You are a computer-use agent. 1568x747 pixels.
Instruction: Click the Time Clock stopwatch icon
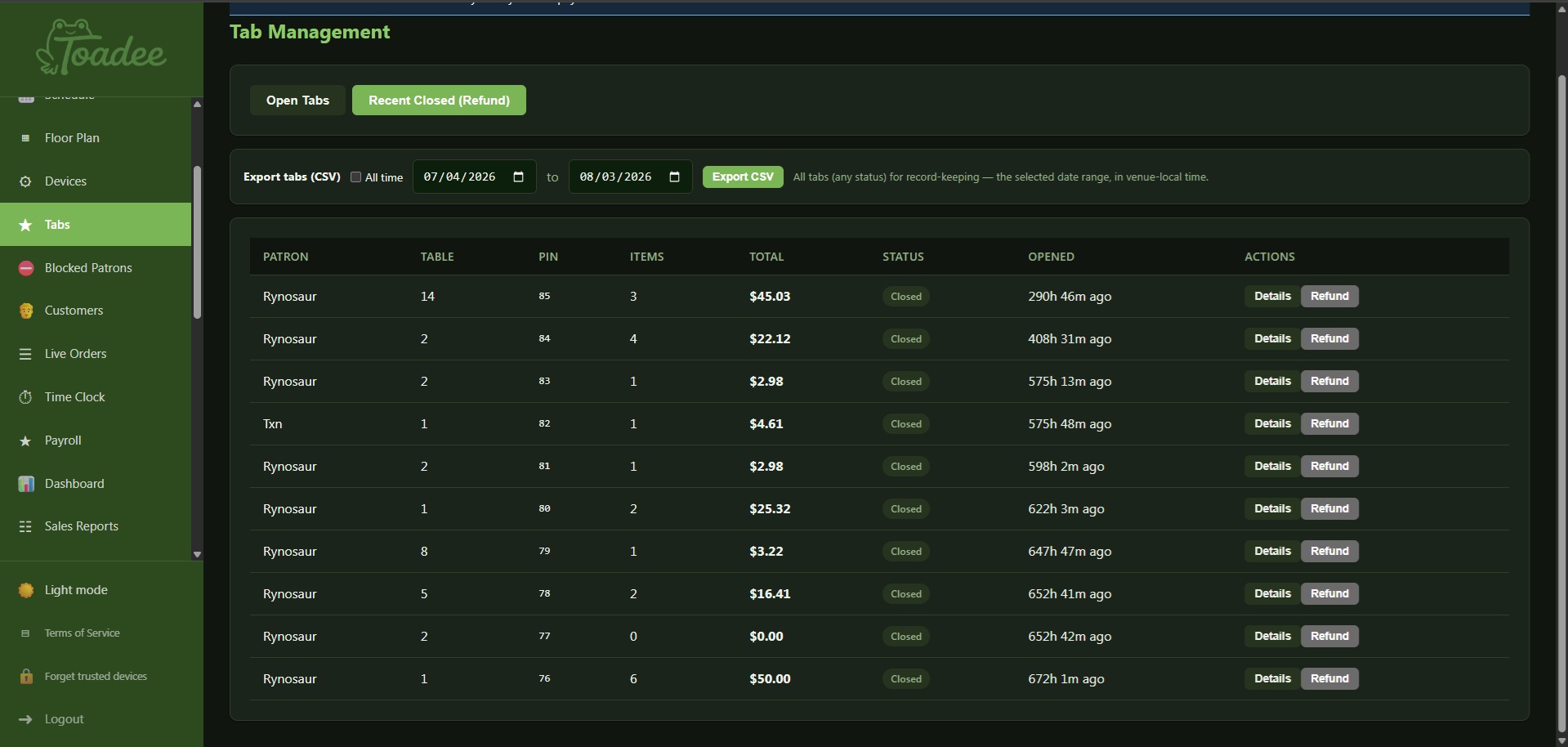click(x=25, y=397)
